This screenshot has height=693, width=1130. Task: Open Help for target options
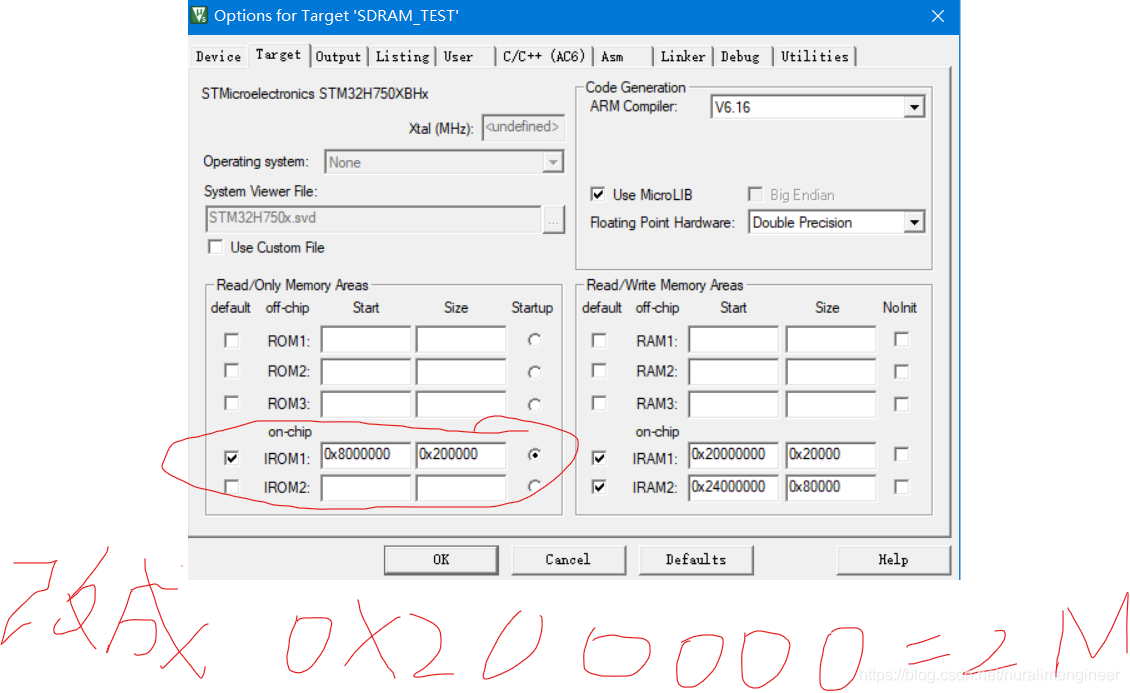[894, 560]
